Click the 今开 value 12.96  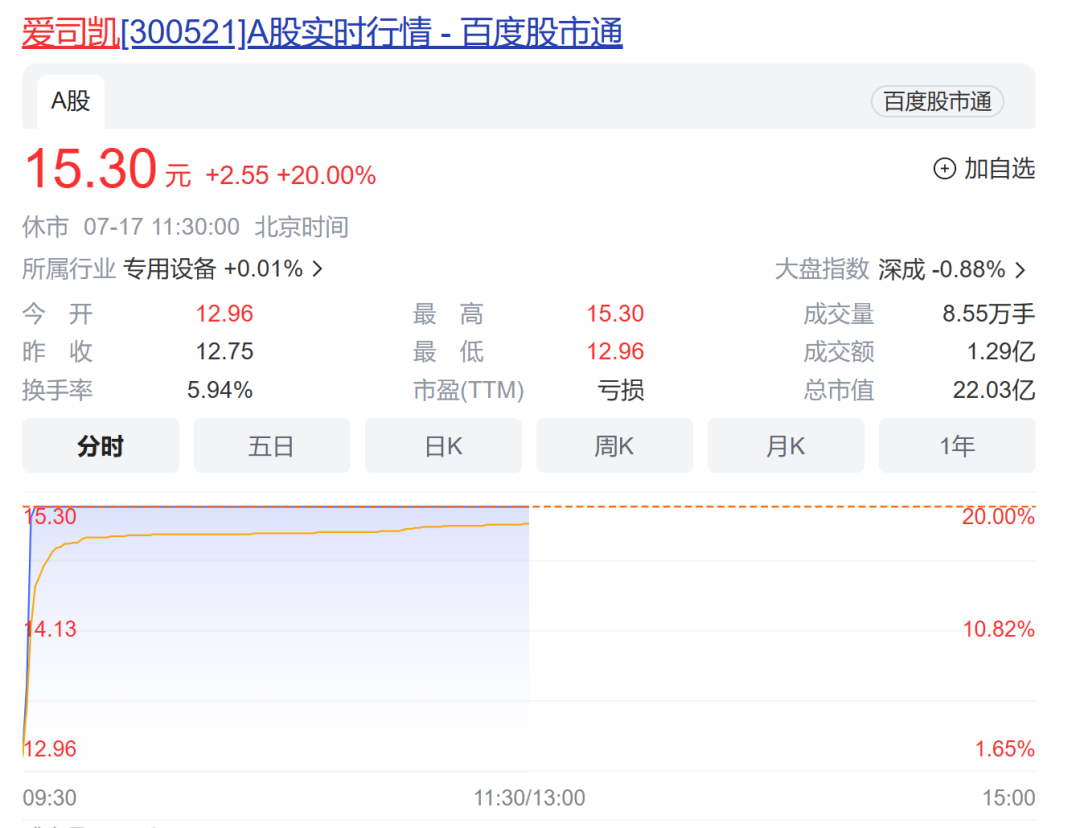(x=225, y=313)
